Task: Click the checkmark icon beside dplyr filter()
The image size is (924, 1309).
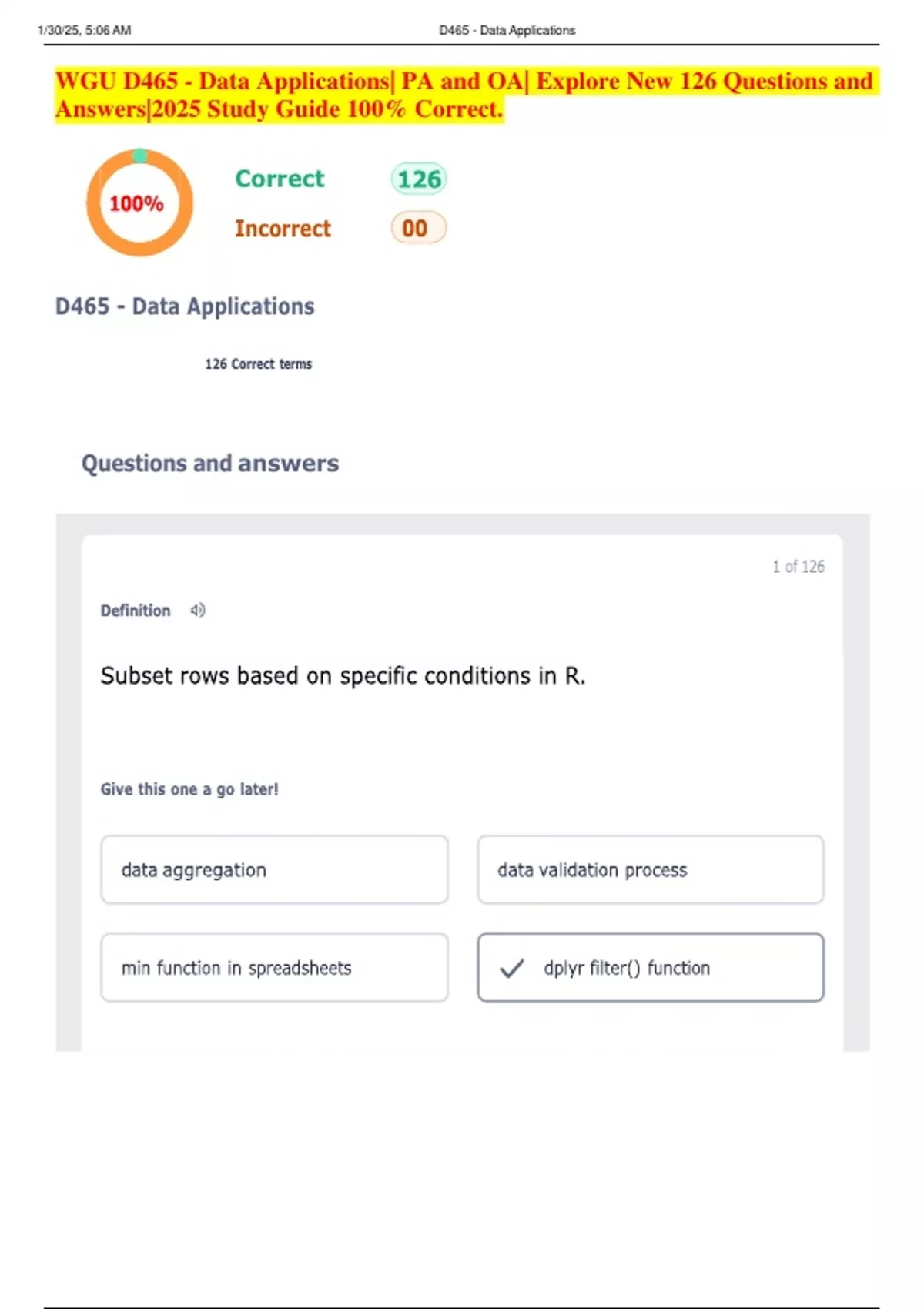Action: click(512, 968)
